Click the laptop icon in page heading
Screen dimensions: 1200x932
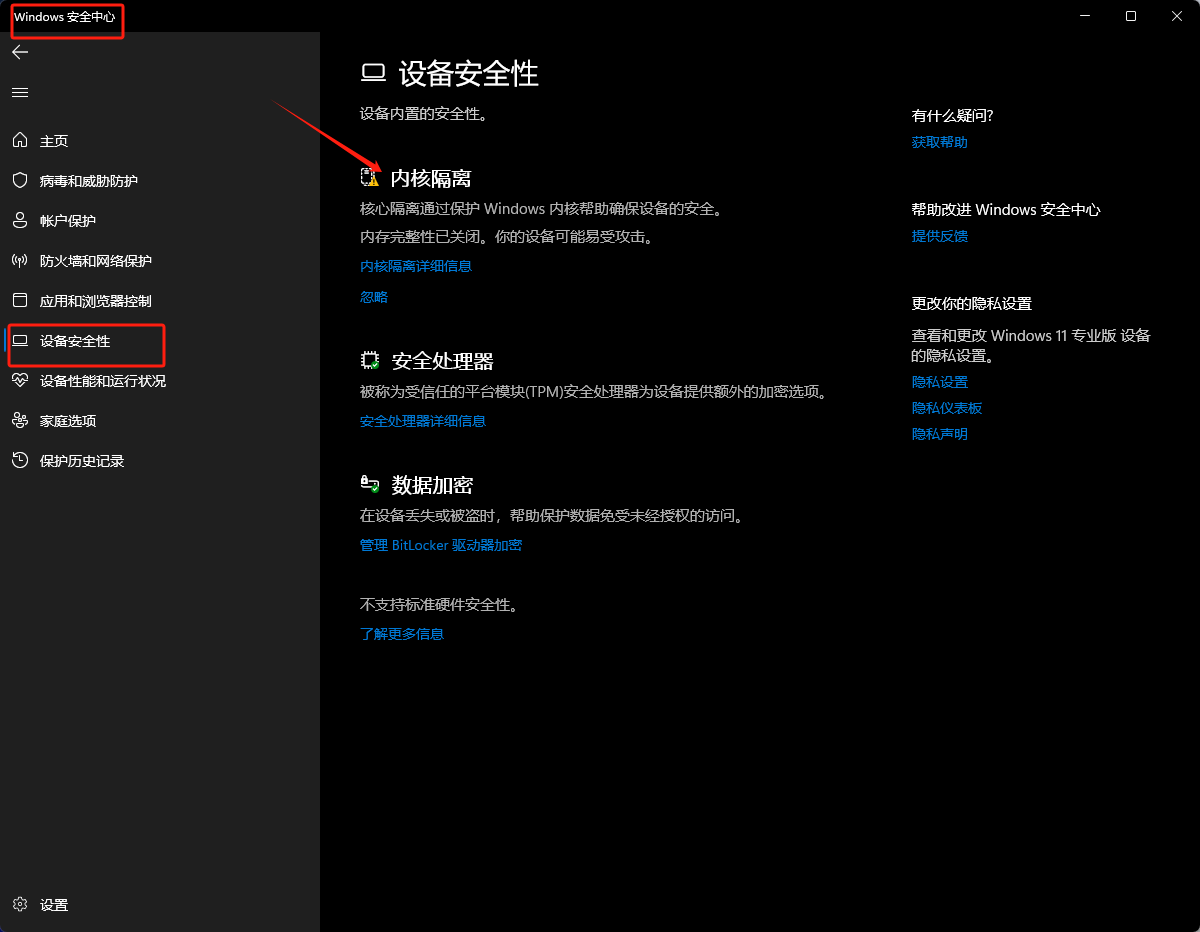pos(373,73)
